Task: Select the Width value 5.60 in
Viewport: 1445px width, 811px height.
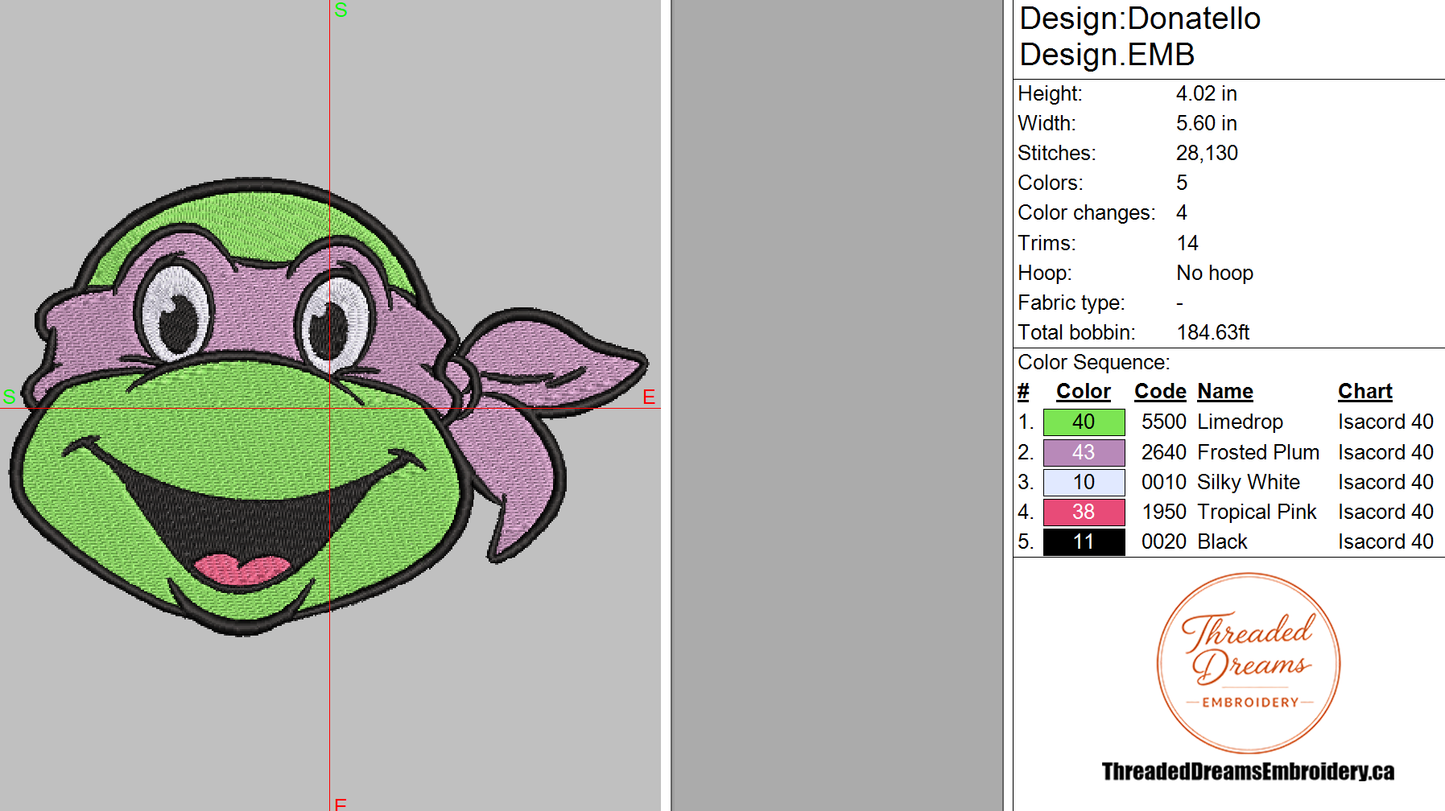Action: pos(1206,124)
